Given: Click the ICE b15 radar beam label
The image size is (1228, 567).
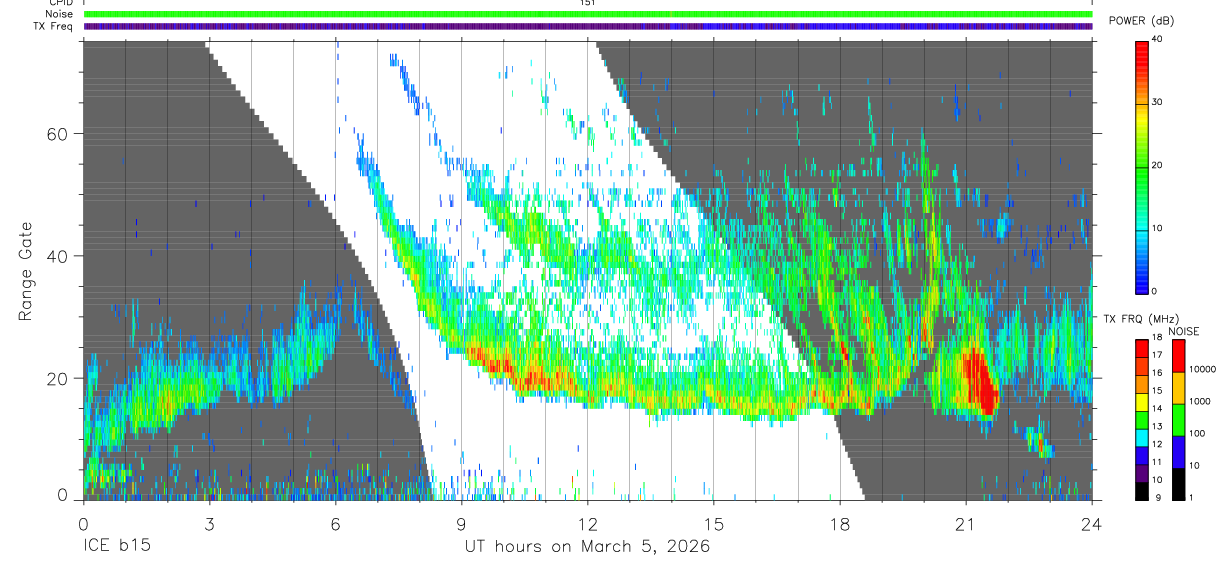Looking at the screenshot, I should (x=117, y=547).
